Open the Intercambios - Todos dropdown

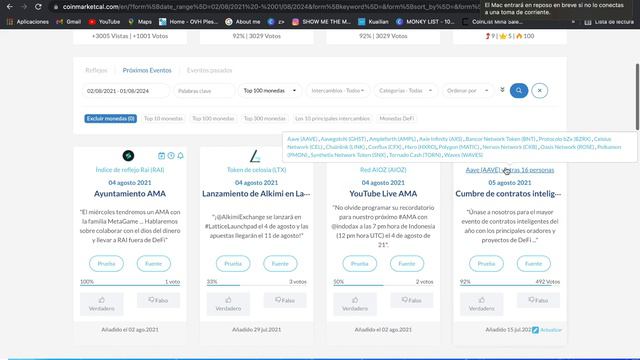pyautogui.click(x=338, y=91)
